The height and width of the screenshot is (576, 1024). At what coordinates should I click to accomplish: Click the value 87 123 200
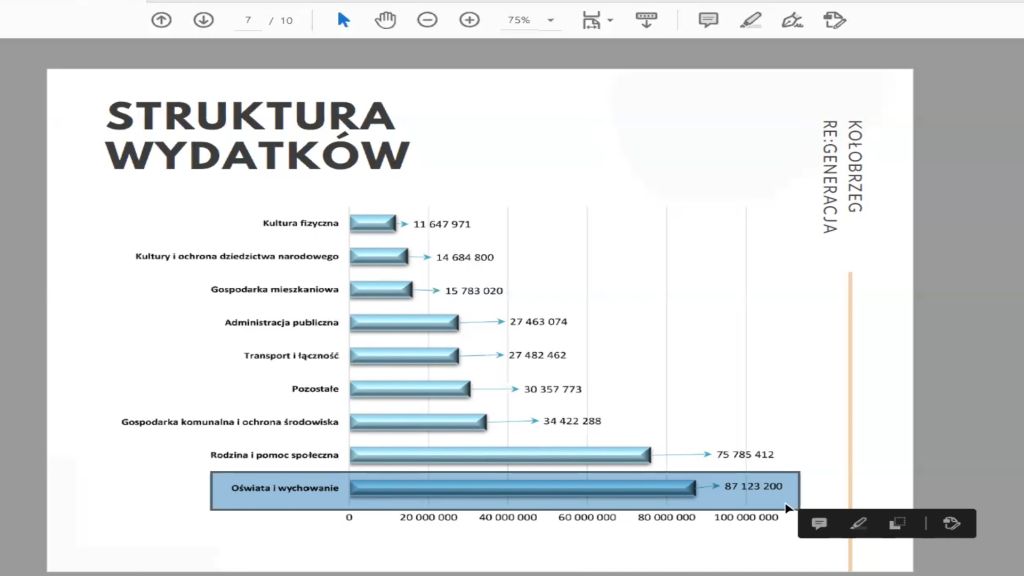(753, 487)
